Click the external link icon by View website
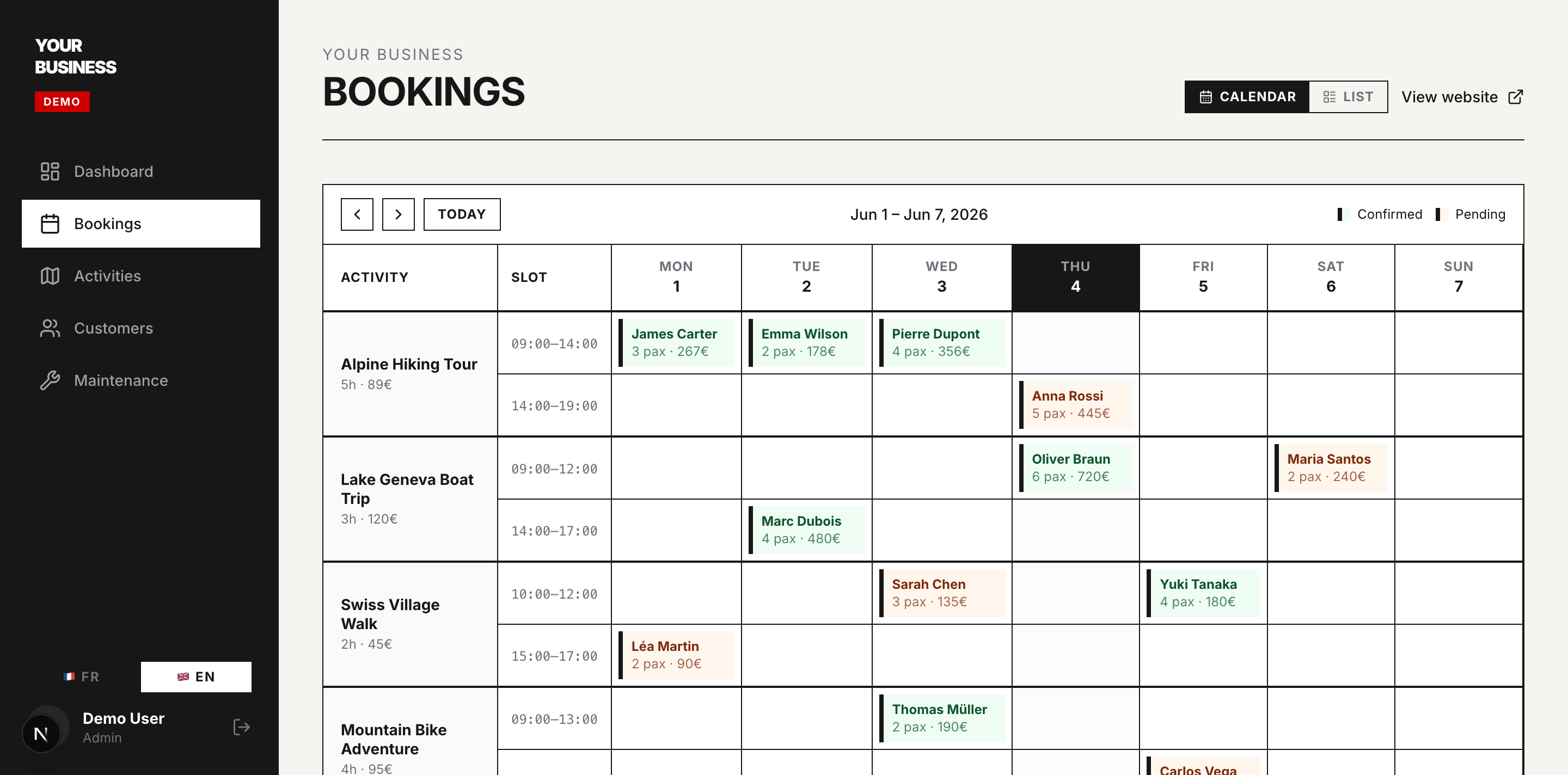 point(1516,97)
